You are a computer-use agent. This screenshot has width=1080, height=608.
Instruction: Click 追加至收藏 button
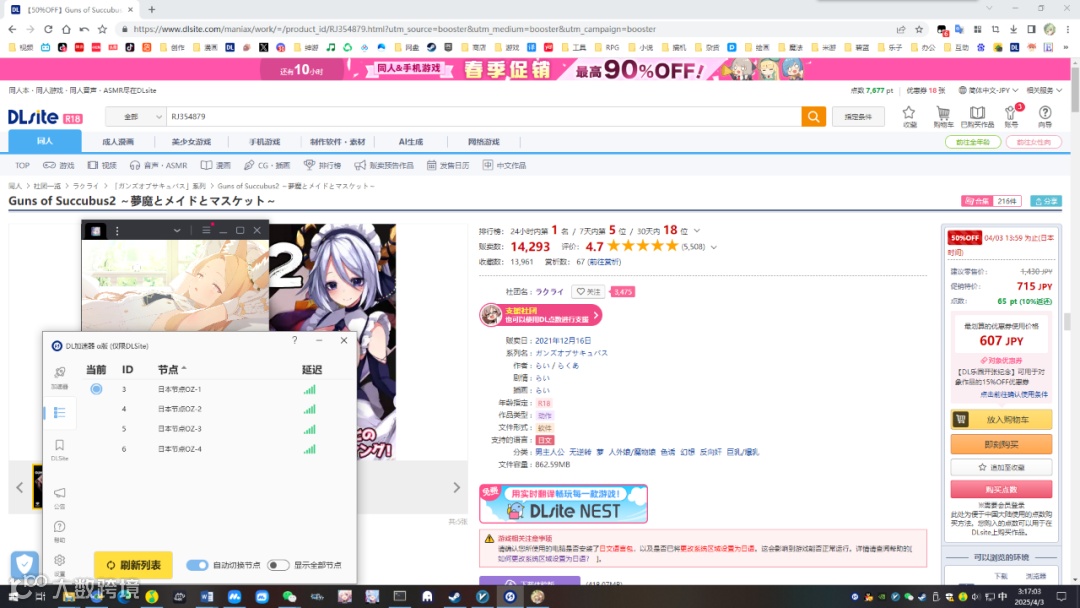coord(1001,467)
